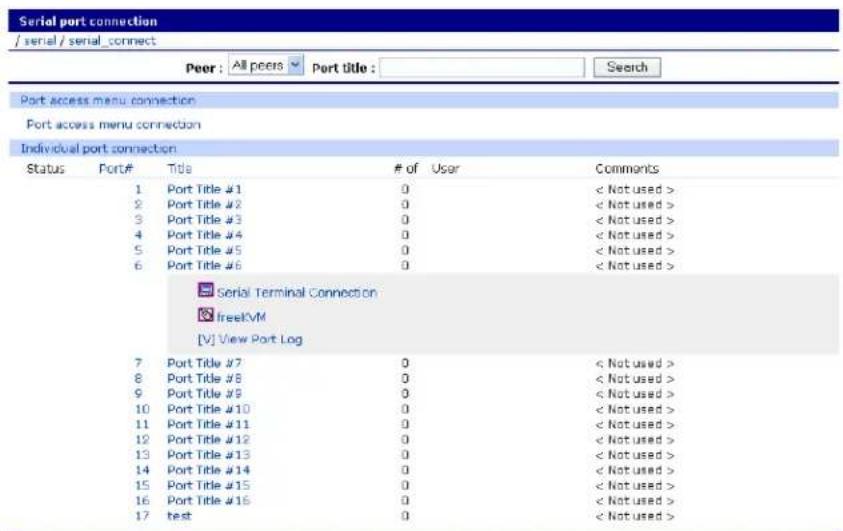Select Port Title #6
This screenshot has height=531, width=843.
pos(204,266)
